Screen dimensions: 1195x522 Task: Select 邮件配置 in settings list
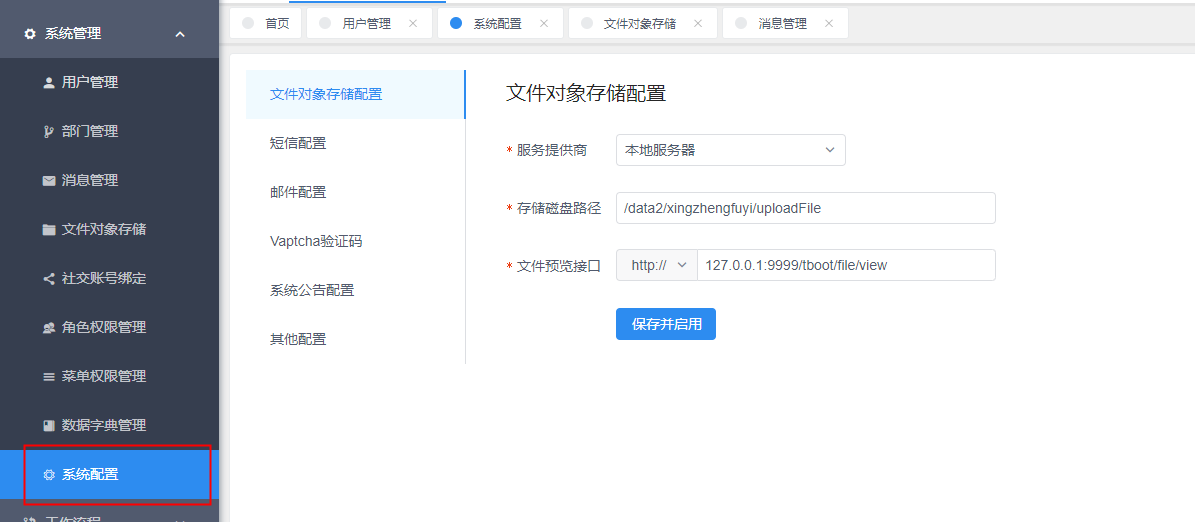pos(355,192)
